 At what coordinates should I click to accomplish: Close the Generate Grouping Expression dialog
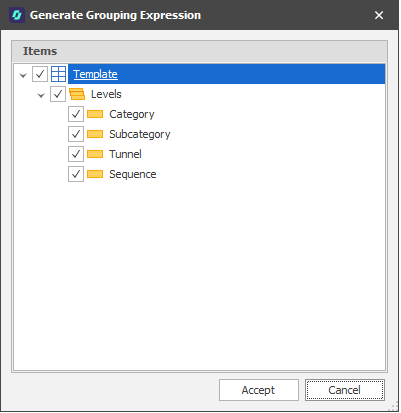pyautogui.click(x=379, y=15)
